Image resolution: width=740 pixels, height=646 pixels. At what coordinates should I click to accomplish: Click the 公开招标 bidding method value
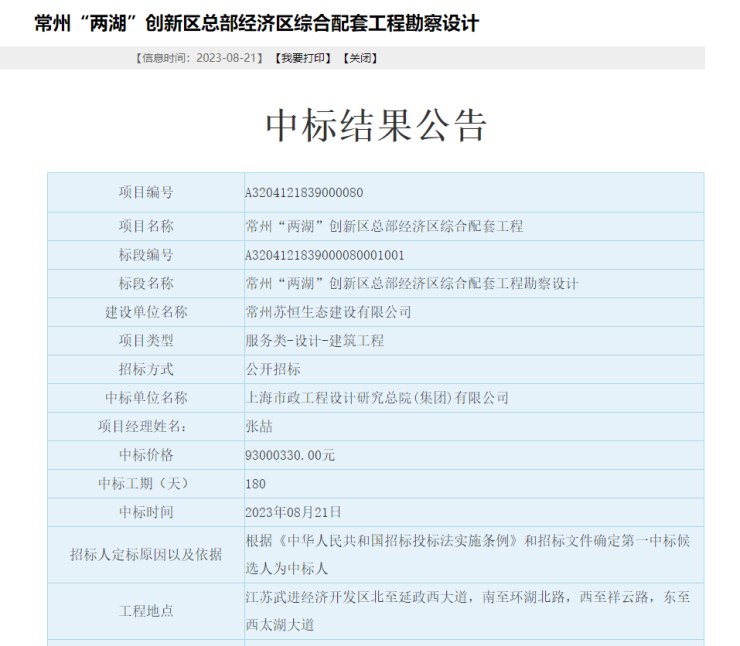tap(273, 369)
